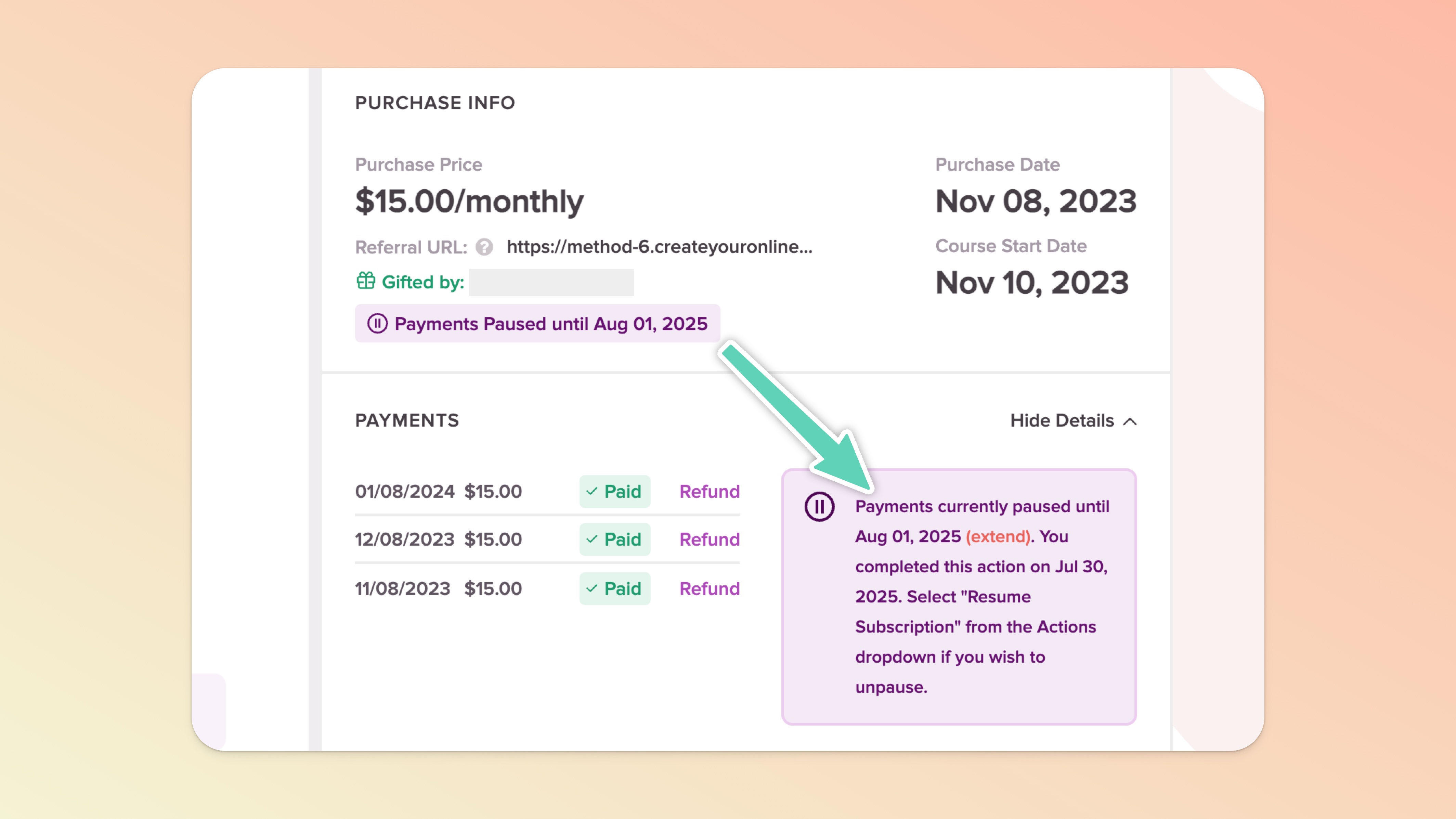Click the Referral URL help question-mark icon
Image resolution: width=1456 pixels, height=819 pixels.
484,247
